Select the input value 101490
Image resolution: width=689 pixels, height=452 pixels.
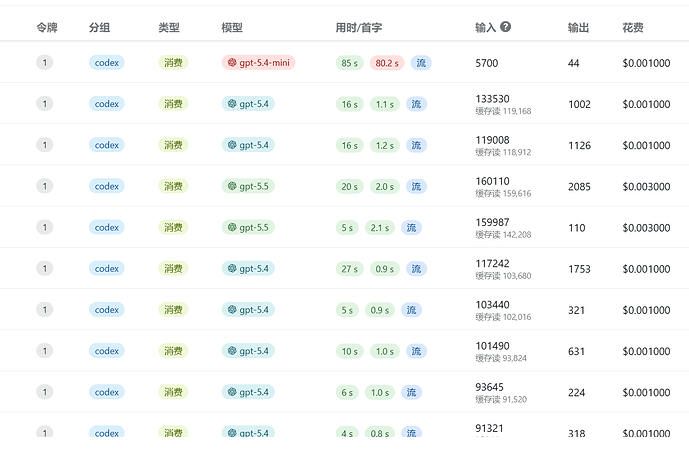pyautogui.click(x=493, y=346)
